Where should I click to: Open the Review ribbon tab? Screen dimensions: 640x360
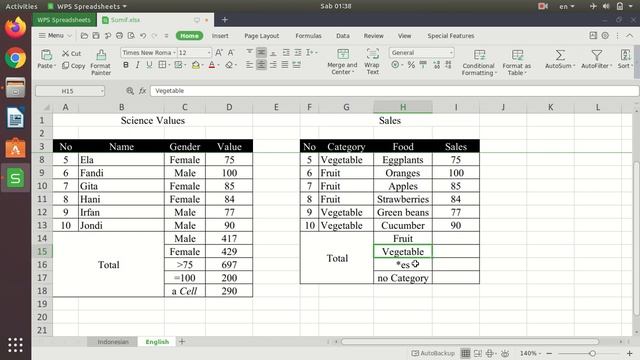pos(373,36)
